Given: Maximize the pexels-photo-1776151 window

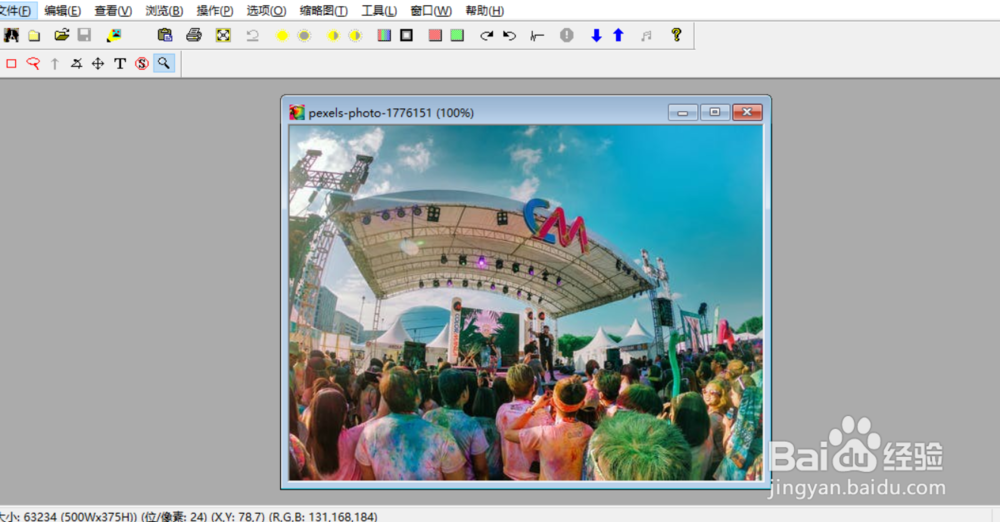Looking at the screenshot, I should [714, 112].
